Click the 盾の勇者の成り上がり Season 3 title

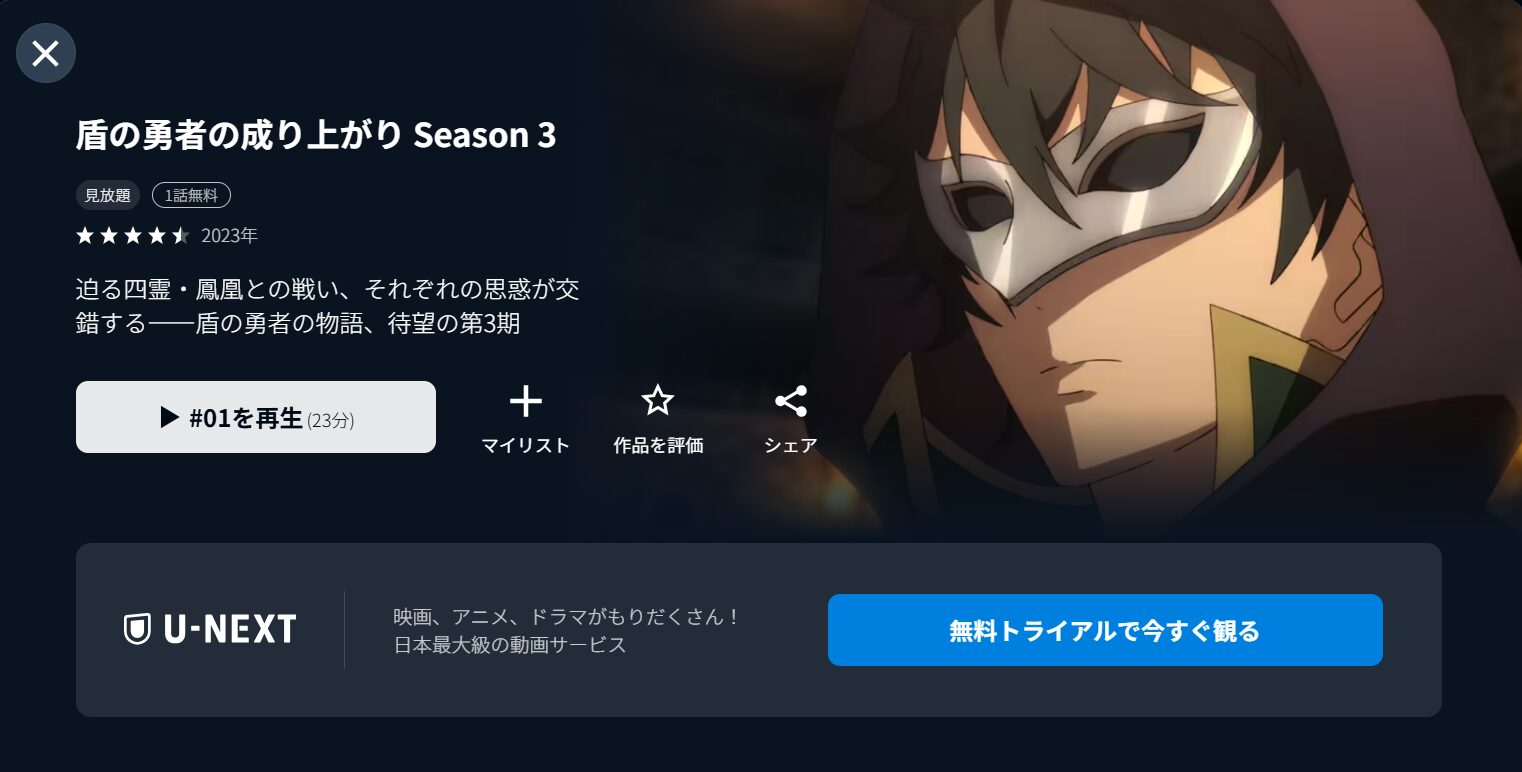(316, 135)
